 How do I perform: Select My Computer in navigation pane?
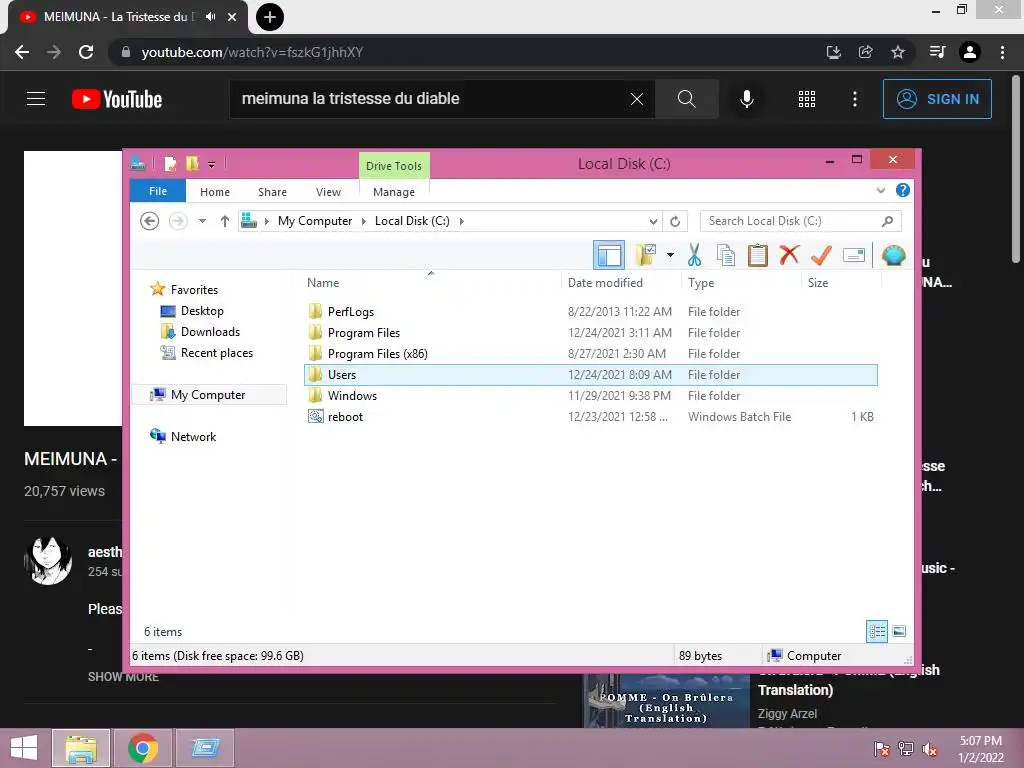click(208, 395)
